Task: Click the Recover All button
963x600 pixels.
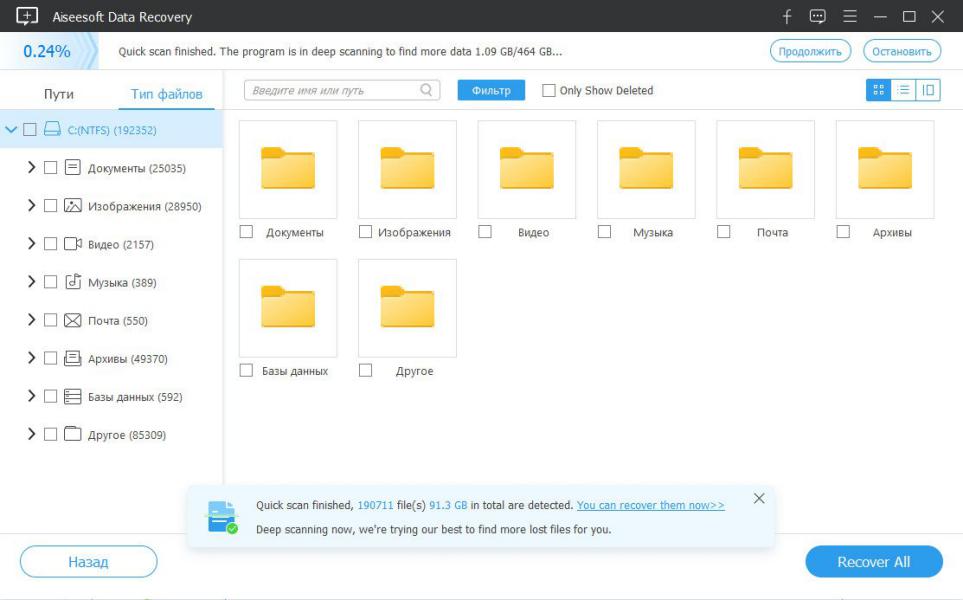Action: point(873,561)
